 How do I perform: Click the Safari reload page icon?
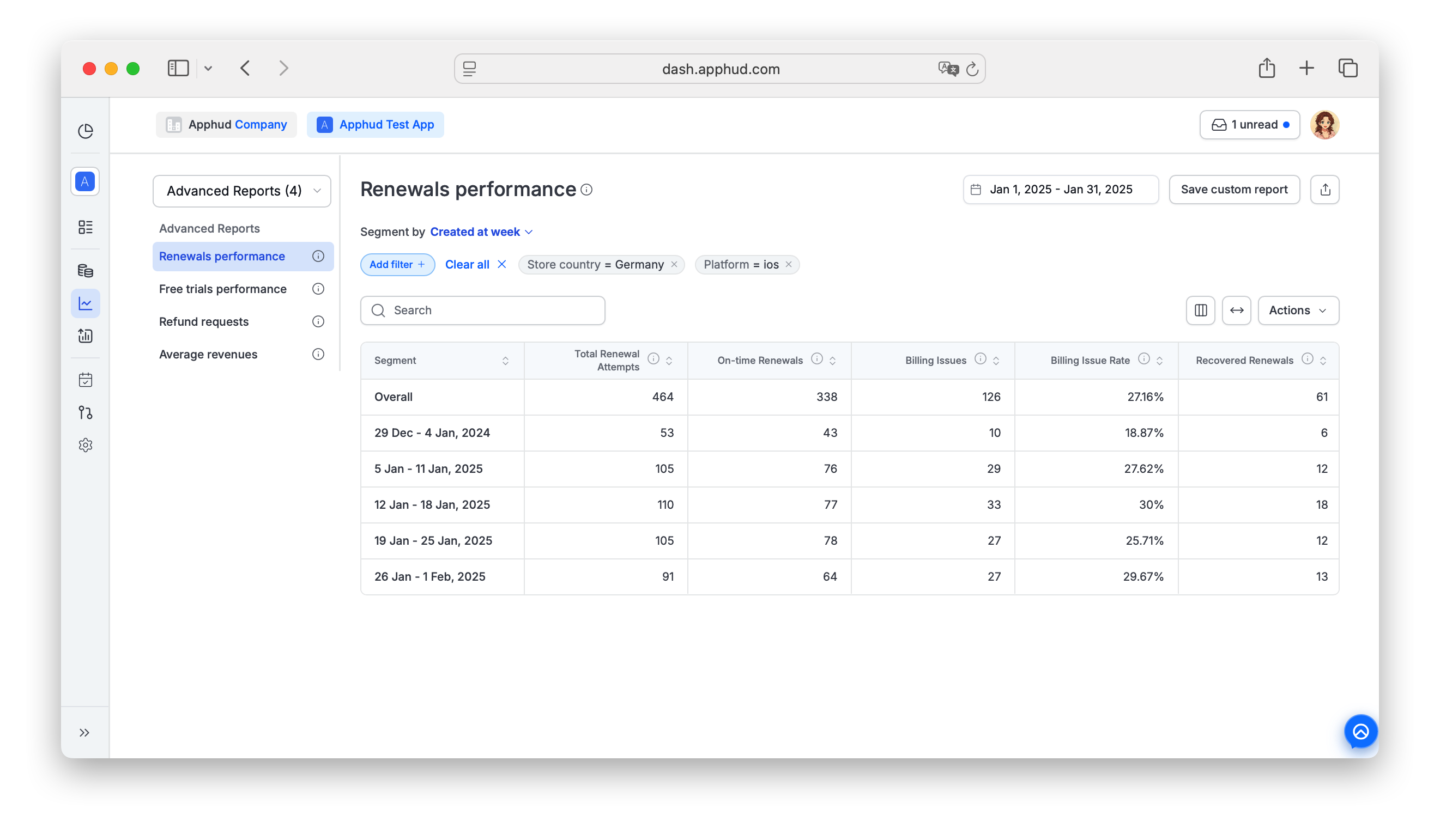point(972,69)
